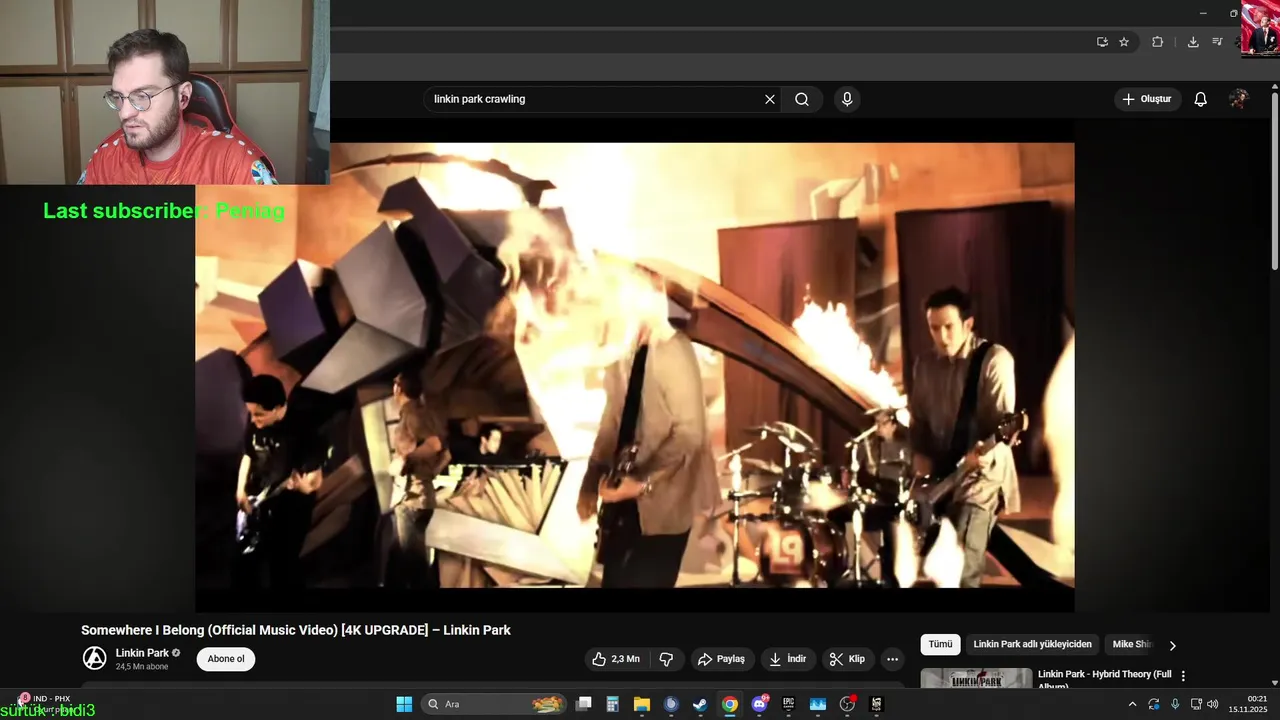Select the 'Linkin Park adlı yükleyiciden' chip

pyautogui.click(x=1033, y=645)
